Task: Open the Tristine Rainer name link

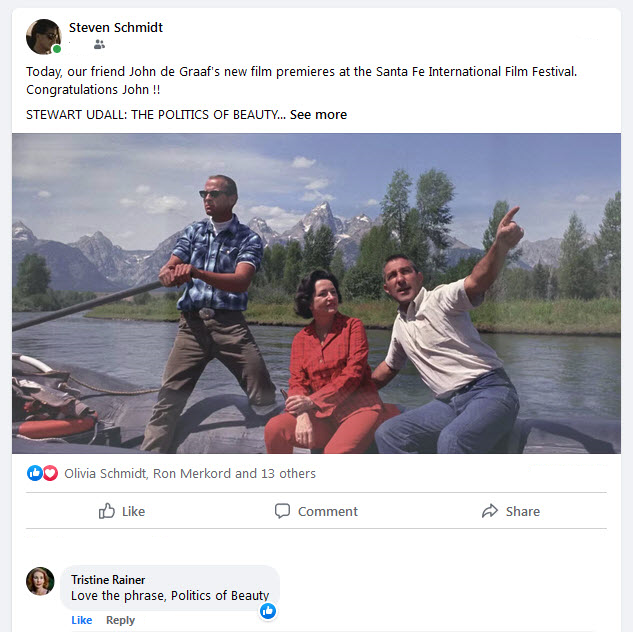Action: 108,580
